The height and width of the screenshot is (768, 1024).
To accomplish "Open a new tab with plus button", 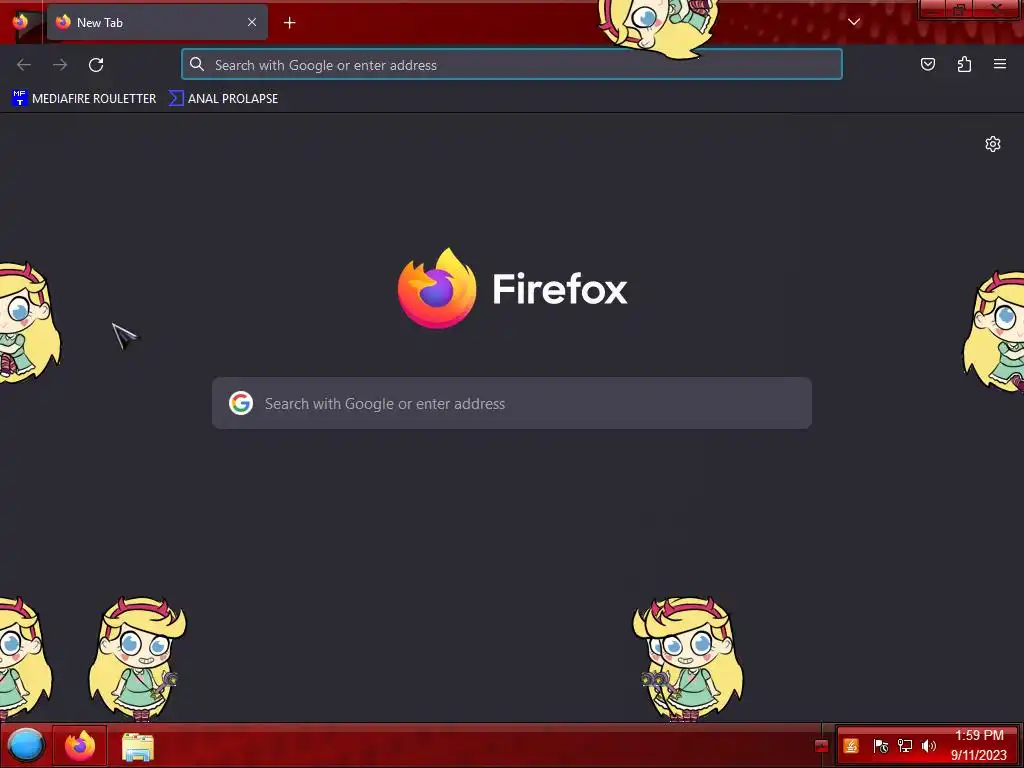I will [289, 23].
